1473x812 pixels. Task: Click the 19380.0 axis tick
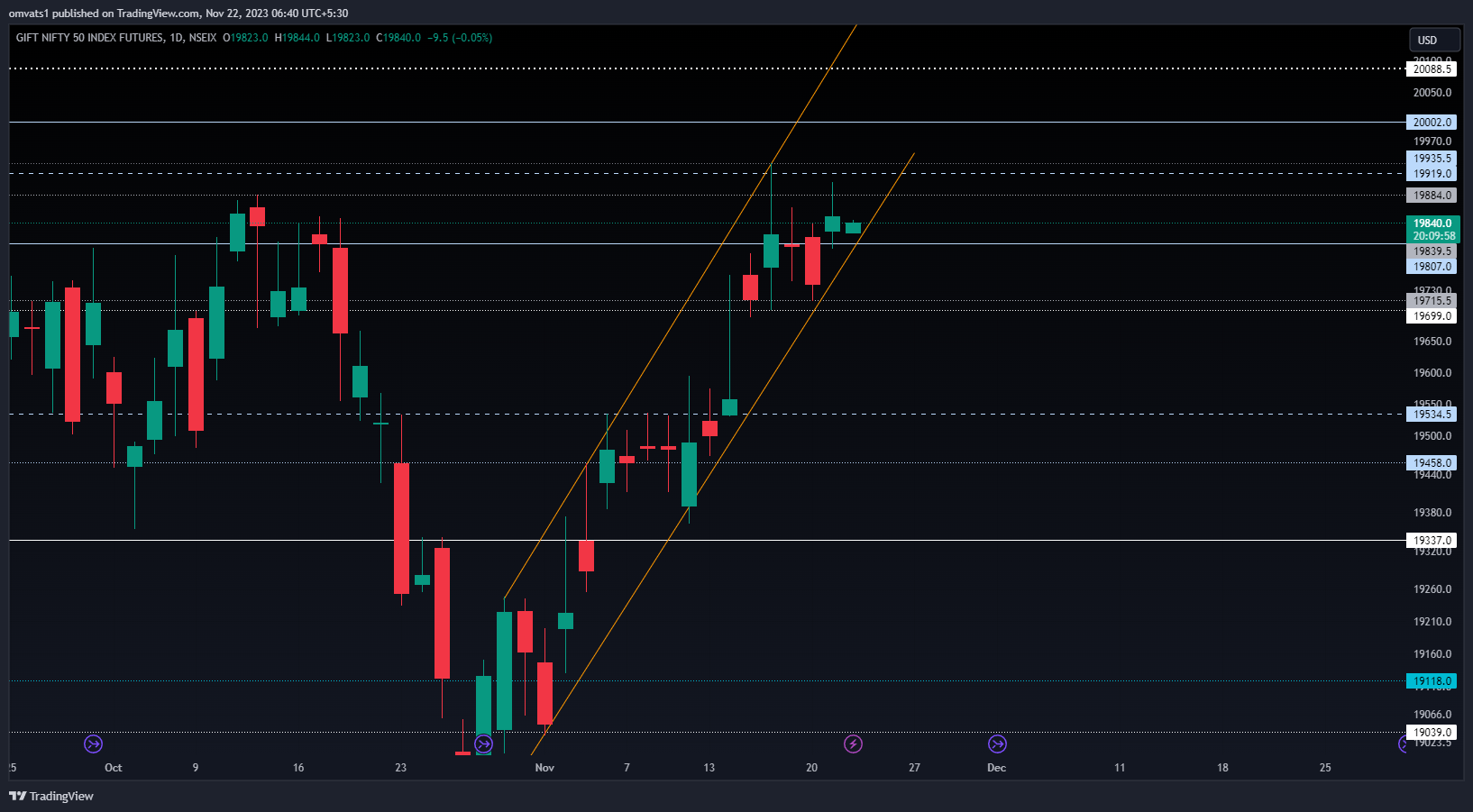click(x=1432, y=513)
